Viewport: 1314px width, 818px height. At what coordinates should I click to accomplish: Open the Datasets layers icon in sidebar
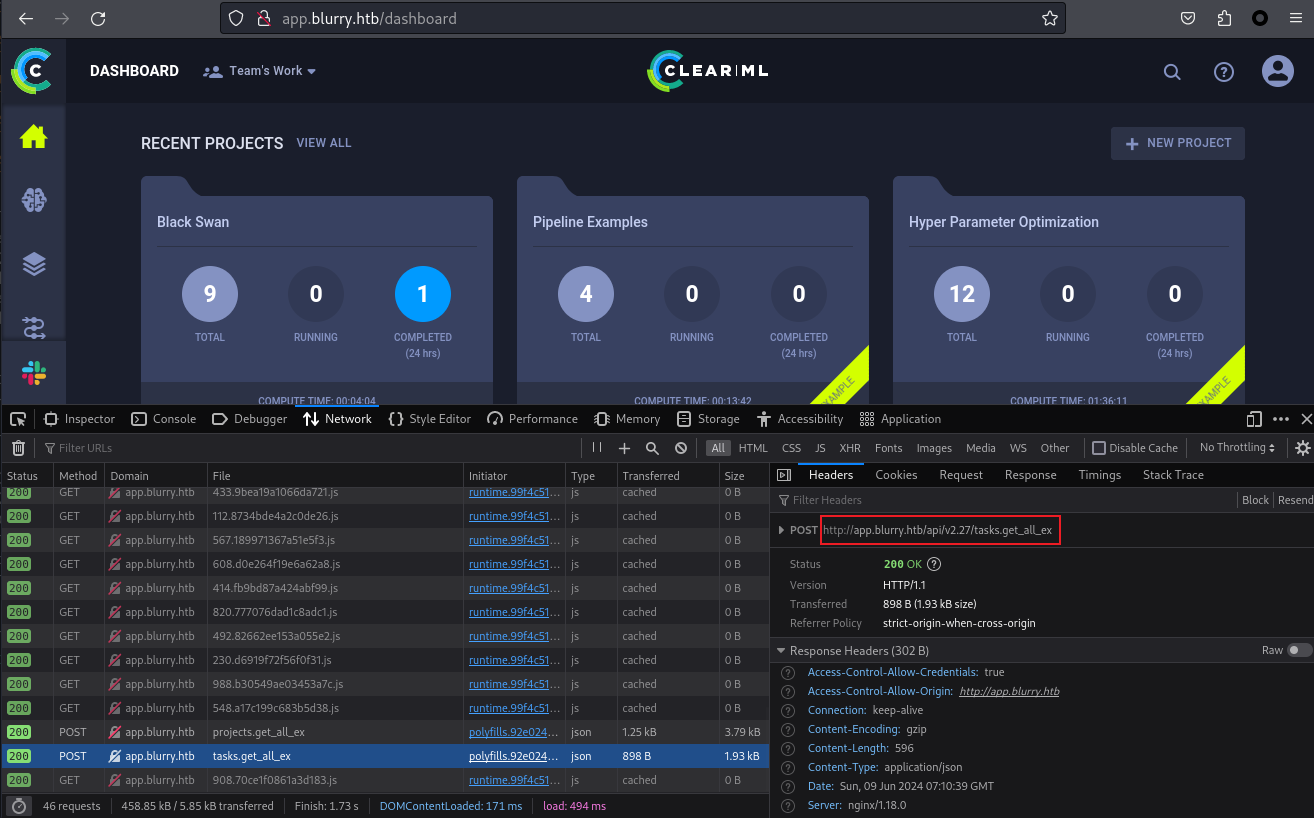pyautogui.click(x=33, y=264)
